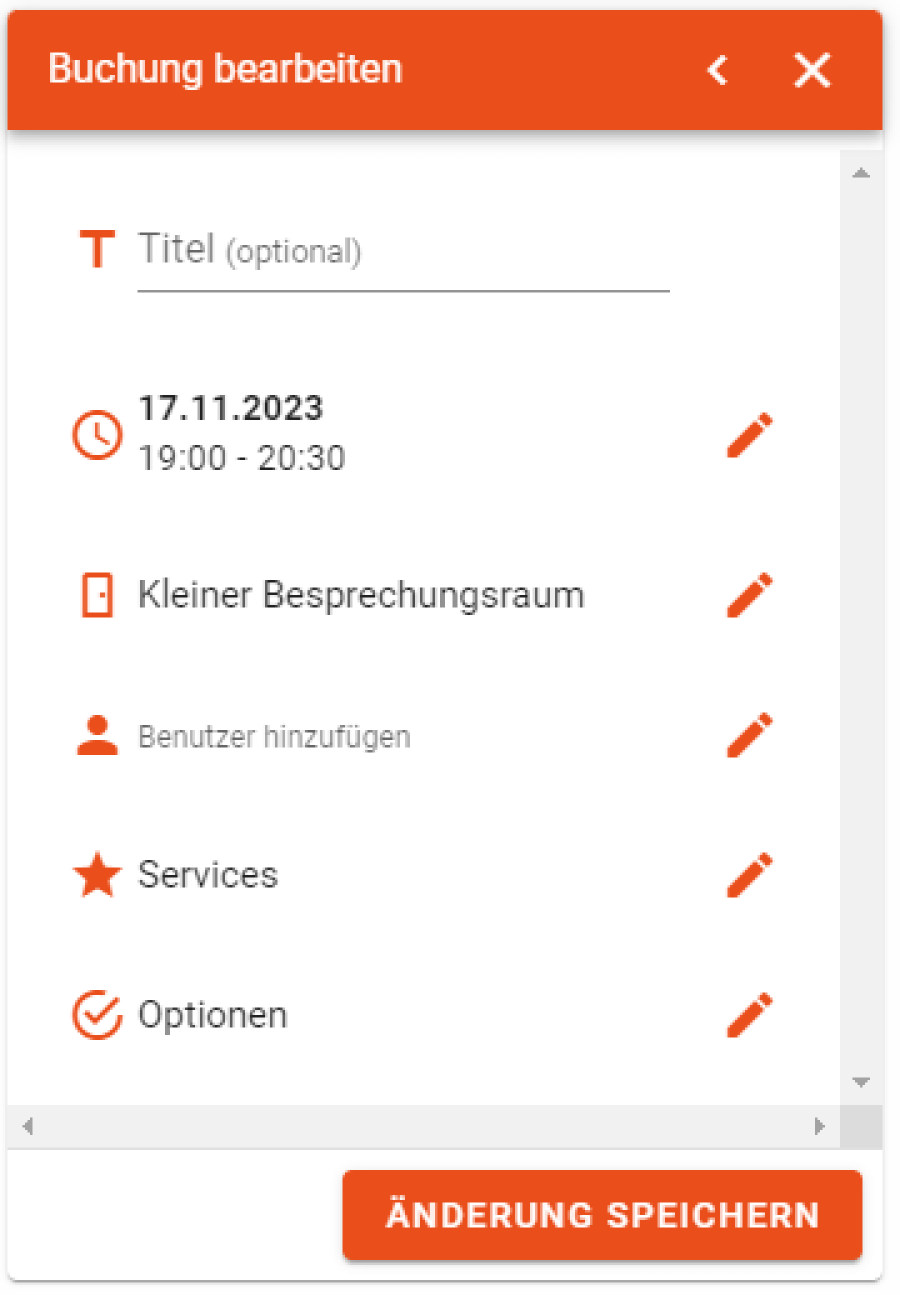
Task: Edit the Kleiner Besprechungsraum room selection
Action: [x=750, y=595]
